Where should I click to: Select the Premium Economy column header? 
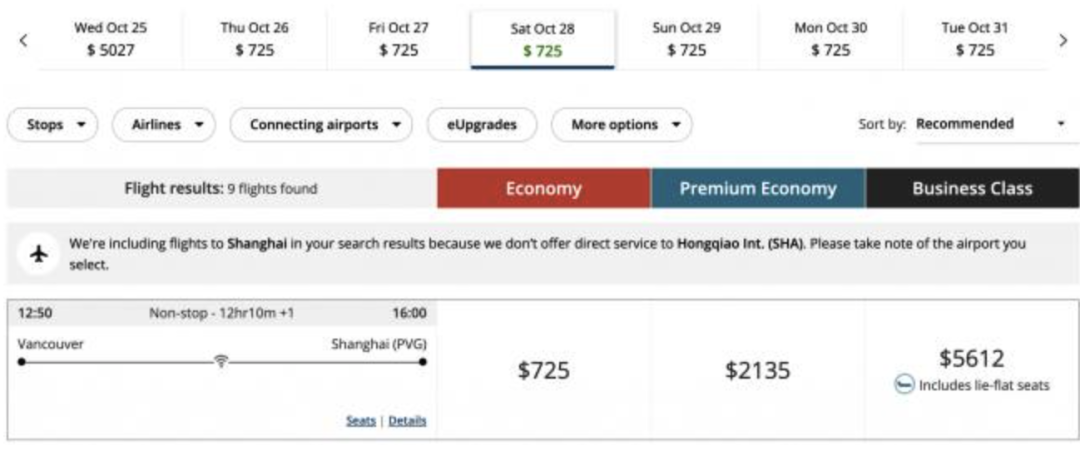[x=757, y=188]
